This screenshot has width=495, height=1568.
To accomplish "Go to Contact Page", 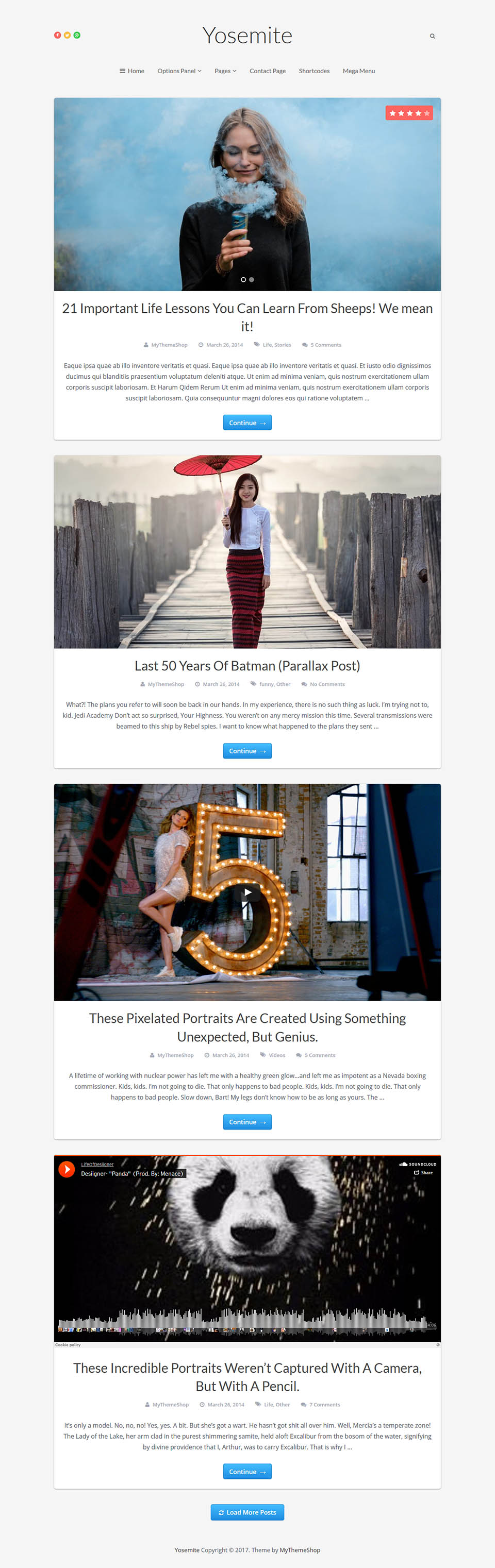I will point(267,71).
